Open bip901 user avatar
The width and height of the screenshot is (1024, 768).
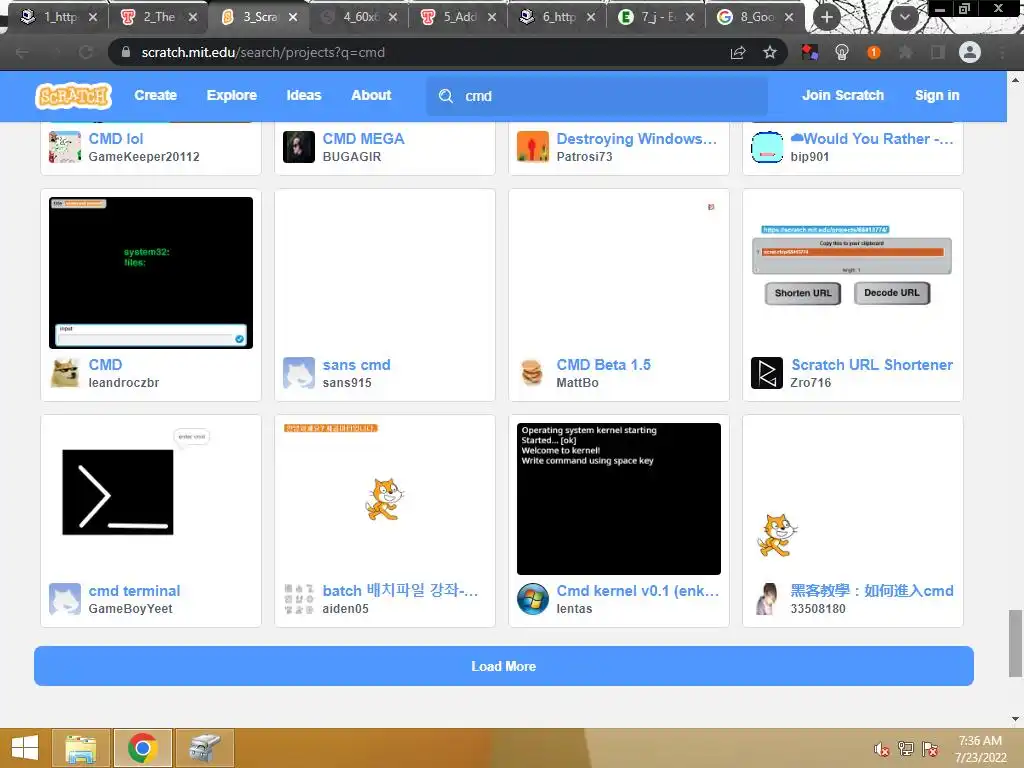pyautogui.click(x=767, y=146)
